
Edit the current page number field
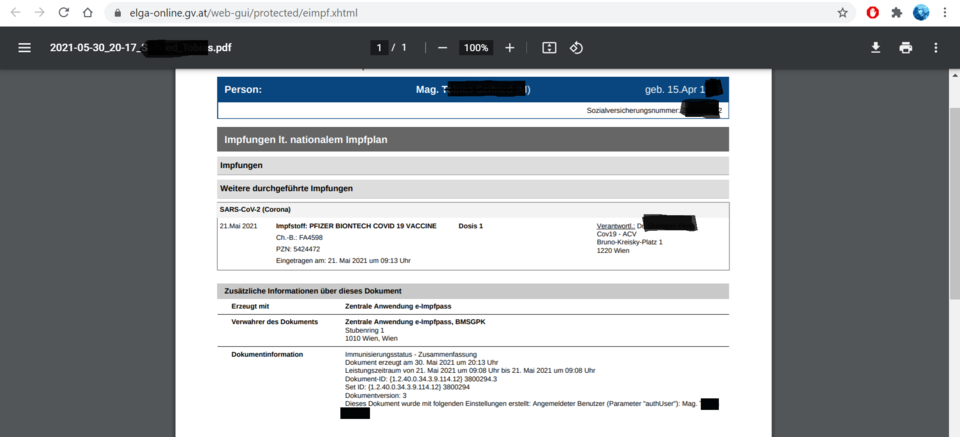(x=380, y=48)
